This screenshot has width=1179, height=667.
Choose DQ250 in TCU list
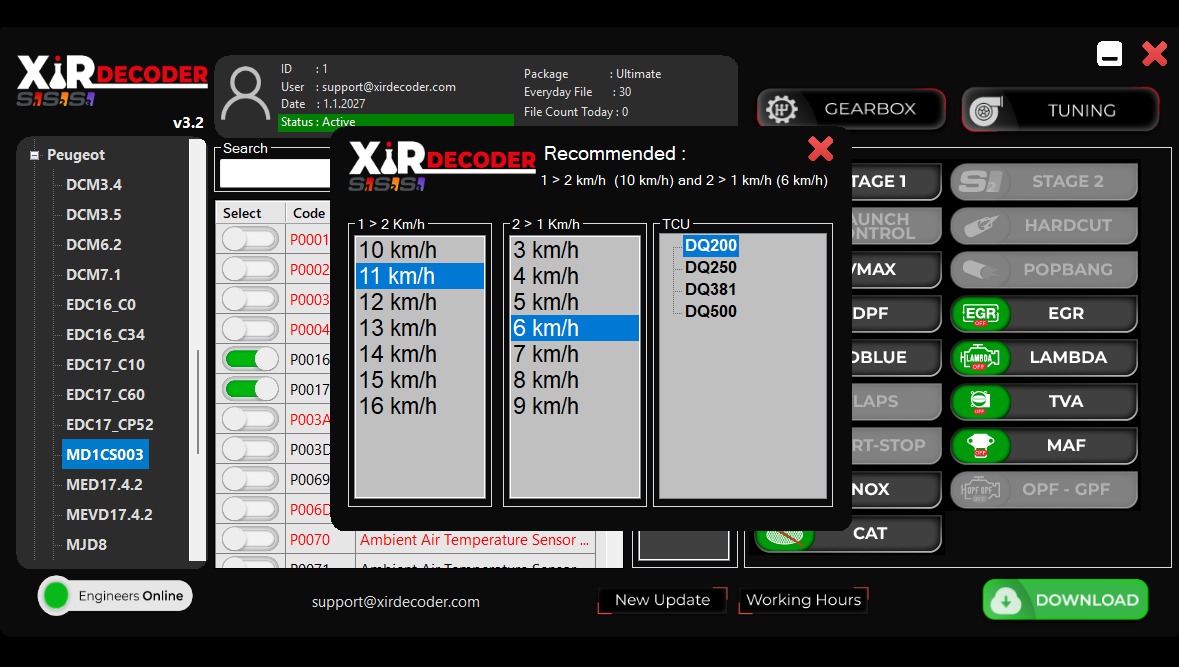[x=711, y=267]
